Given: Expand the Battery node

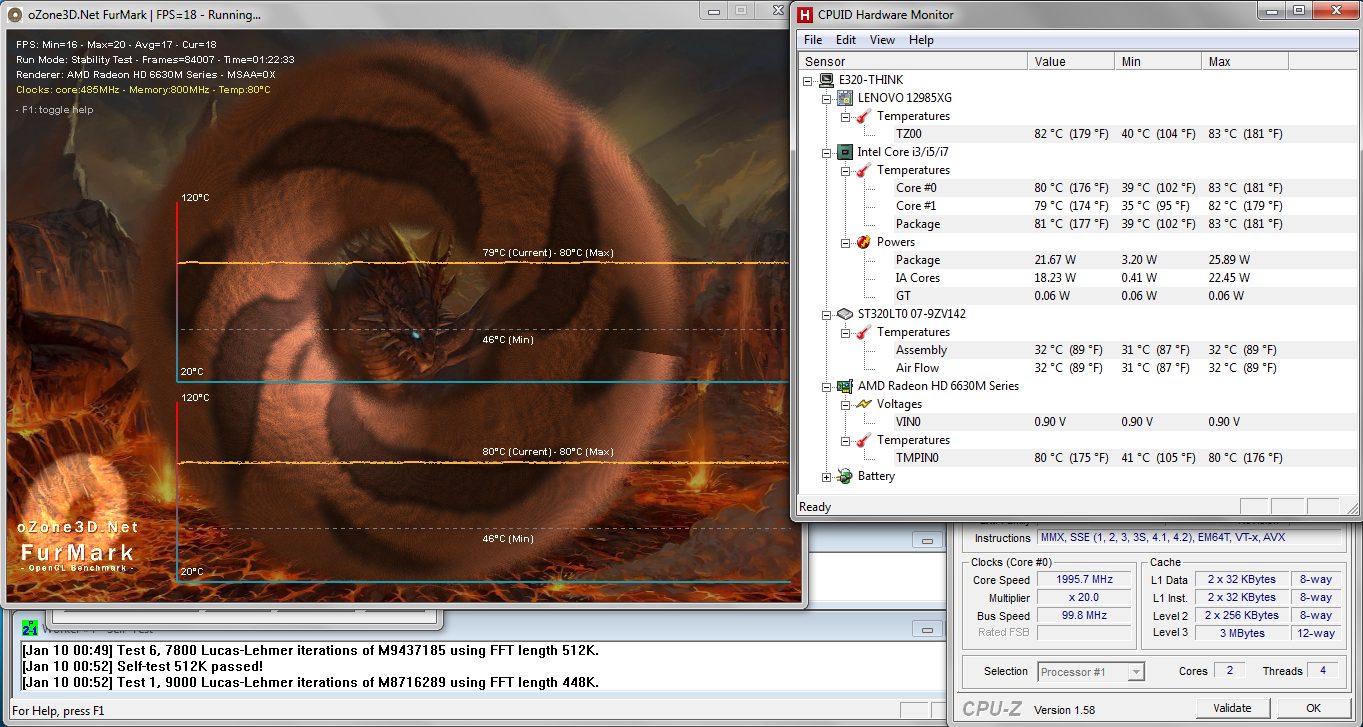Looking at the screenshot, I should click(826, 476).
